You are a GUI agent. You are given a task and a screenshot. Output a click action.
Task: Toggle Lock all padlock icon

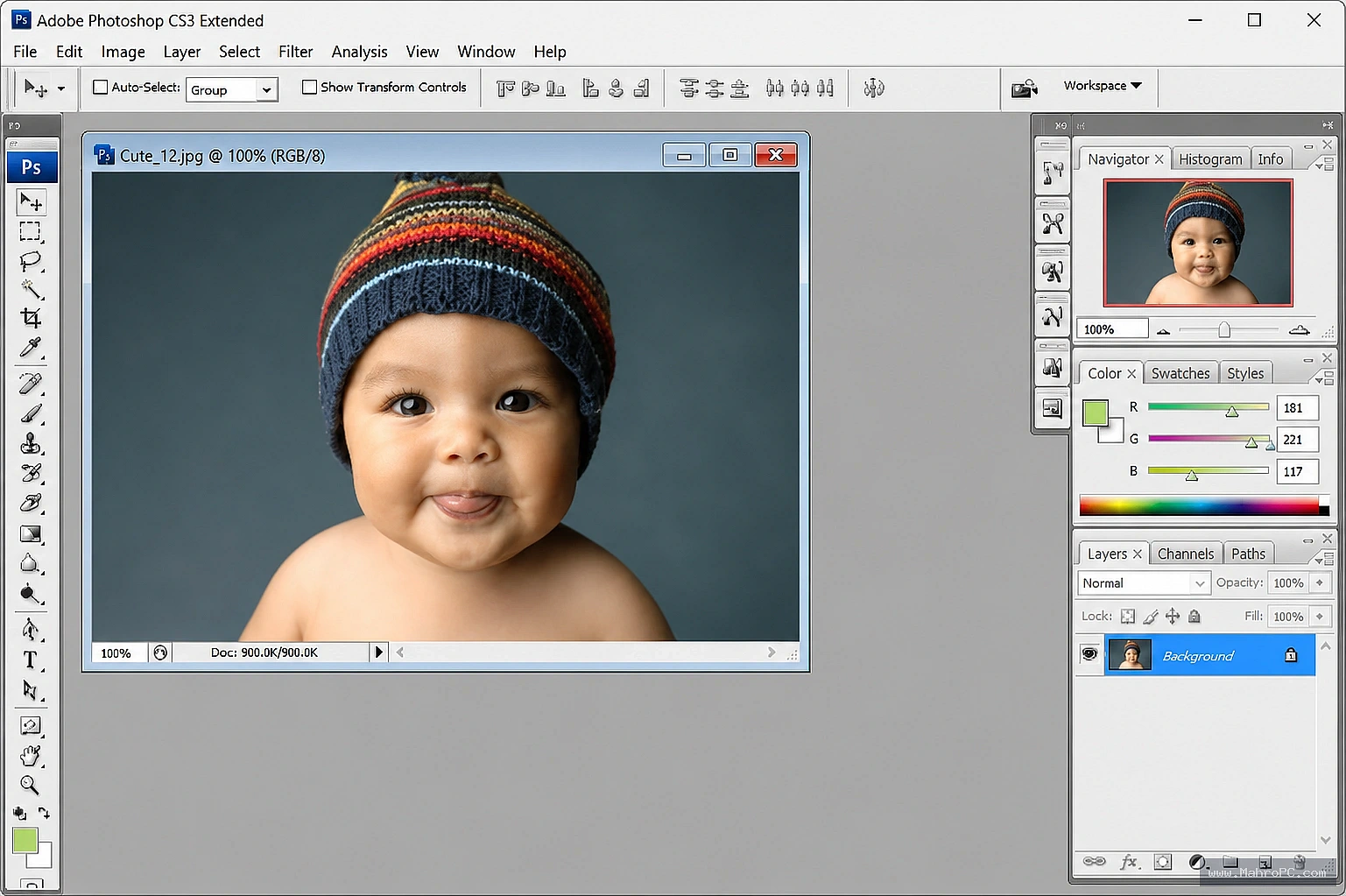(x=1194, y=617)
